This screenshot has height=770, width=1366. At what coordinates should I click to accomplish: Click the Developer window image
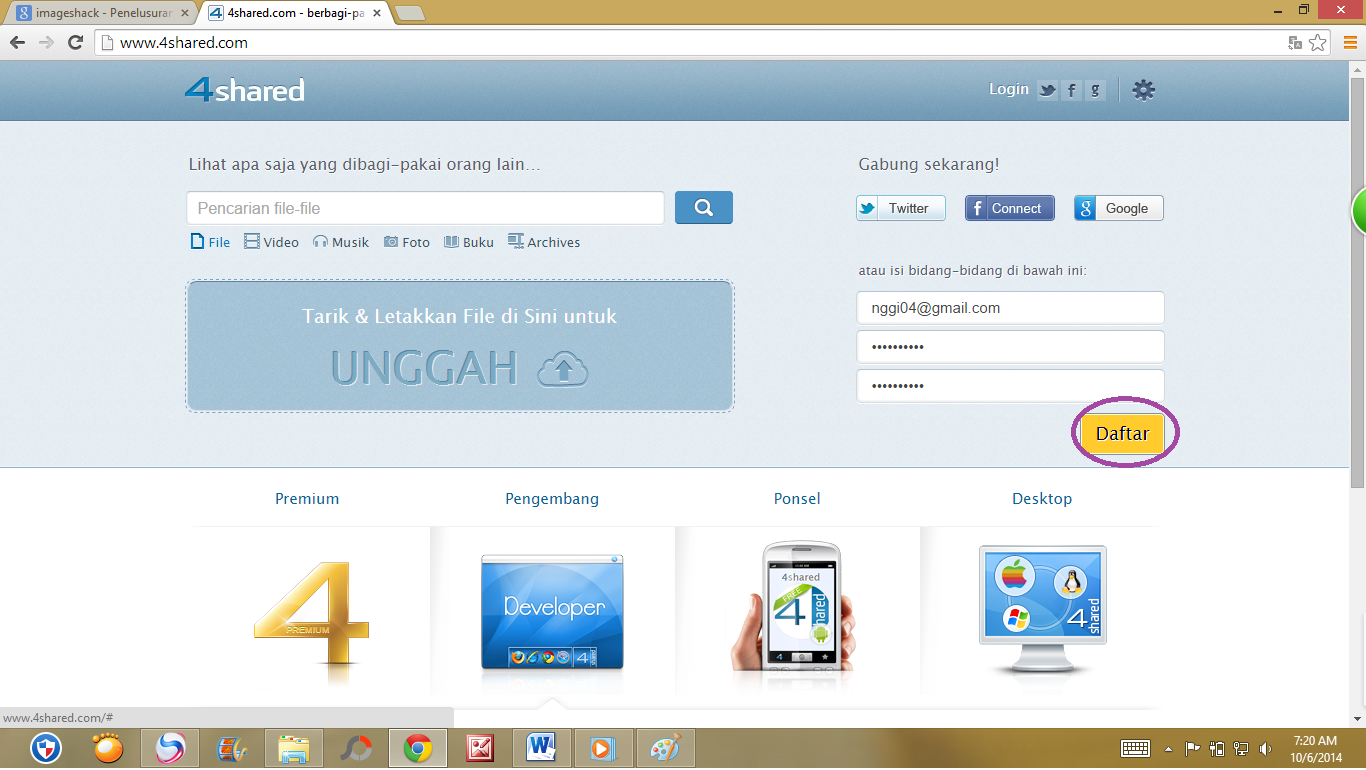coord(552,612)
